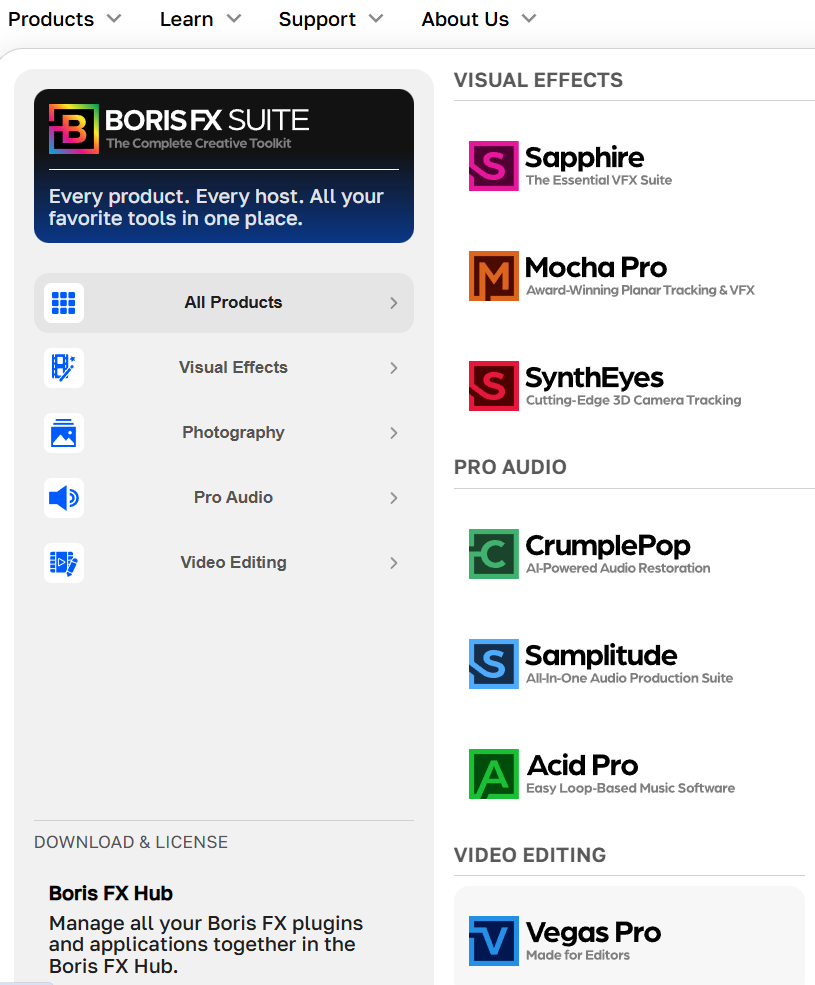
Task: Expand the Products menu chevron
Action: (x=114, y=19)
